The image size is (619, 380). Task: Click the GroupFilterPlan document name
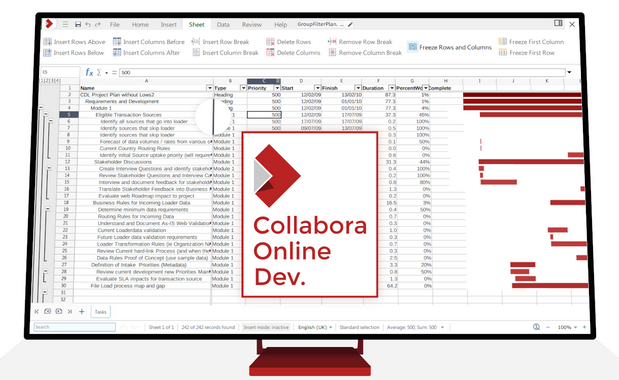click(x=321, y=24)
